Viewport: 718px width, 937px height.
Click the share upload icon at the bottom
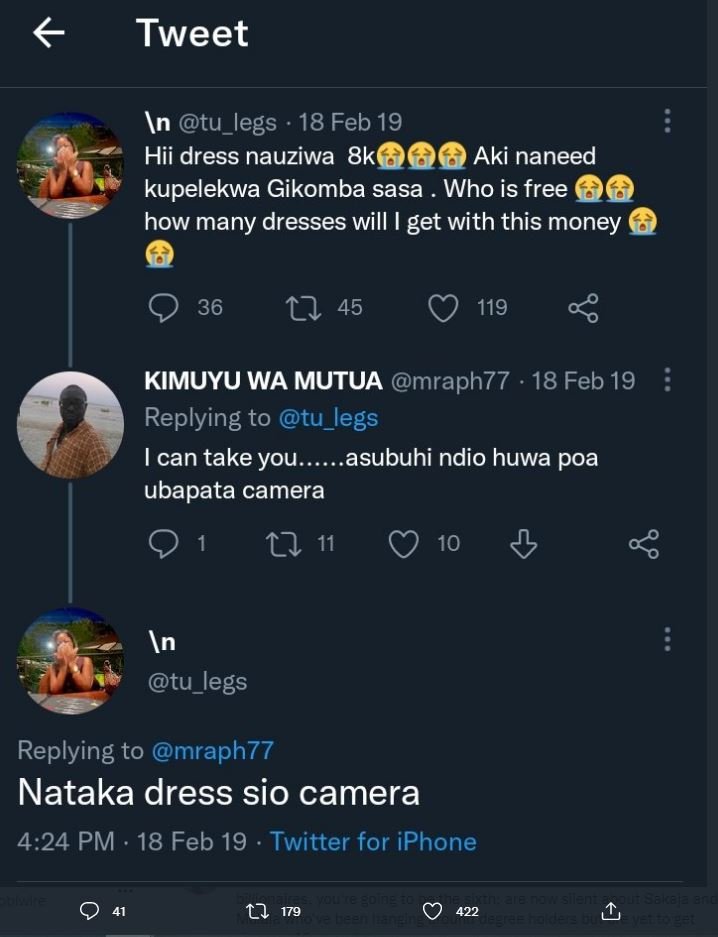click(612, 912)
